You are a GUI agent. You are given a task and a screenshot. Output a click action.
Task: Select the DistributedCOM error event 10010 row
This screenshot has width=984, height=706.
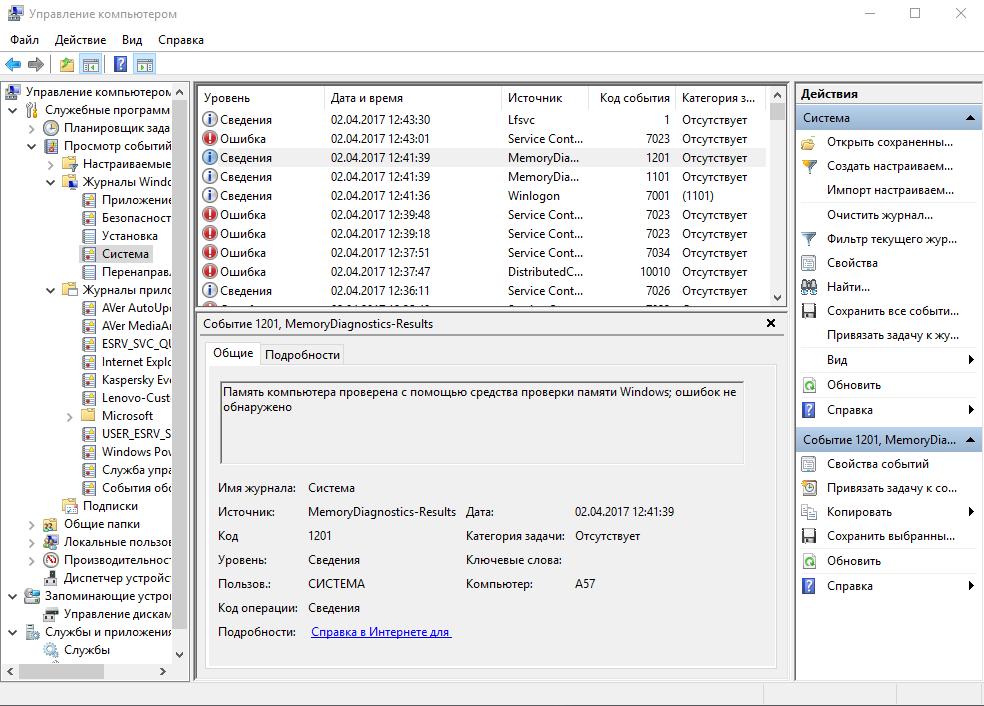click(x=480, y=272)
